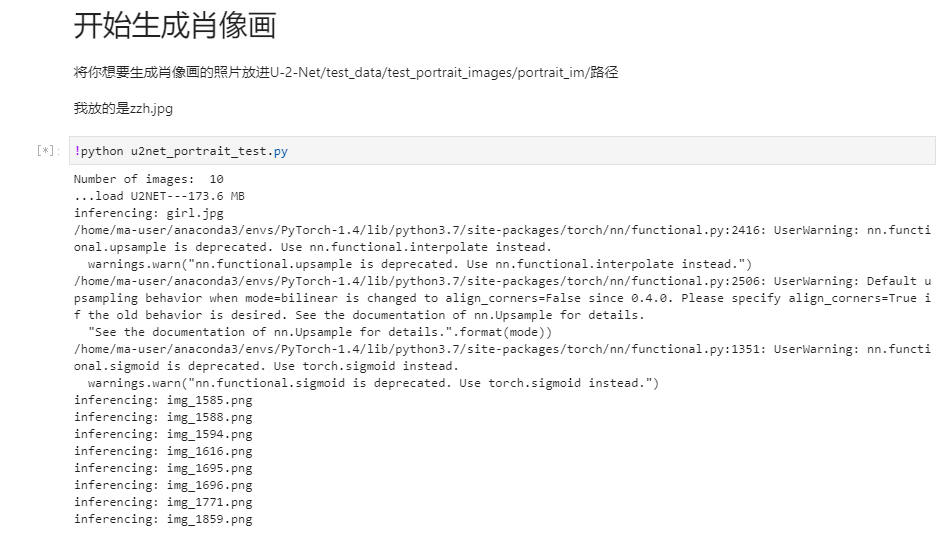948x533 pixels.
Task: Click the inferencing: img_1616.png line
Action: click(x=163, y=451)
